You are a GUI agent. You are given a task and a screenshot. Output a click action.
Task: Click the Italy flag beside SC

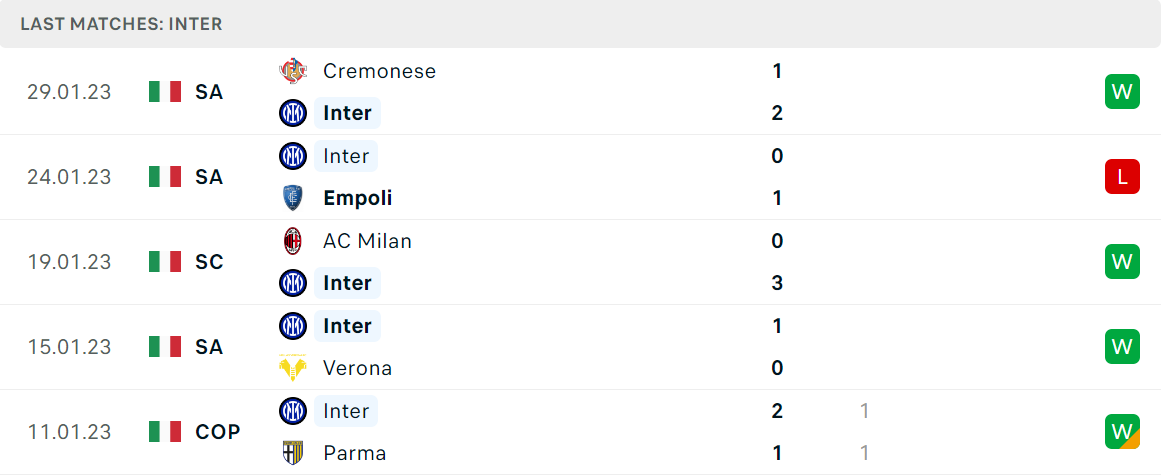pyautogui.click(x=165, y=262)
